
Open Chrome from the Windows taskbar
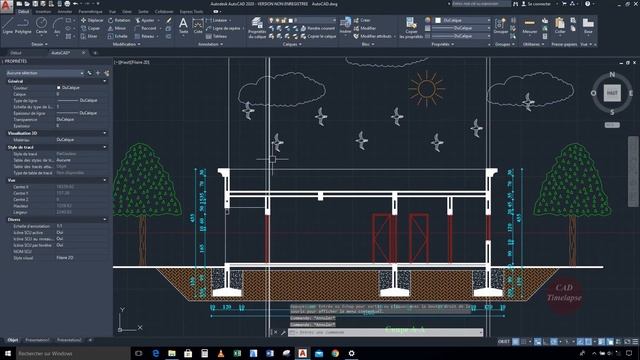[335, 353]
